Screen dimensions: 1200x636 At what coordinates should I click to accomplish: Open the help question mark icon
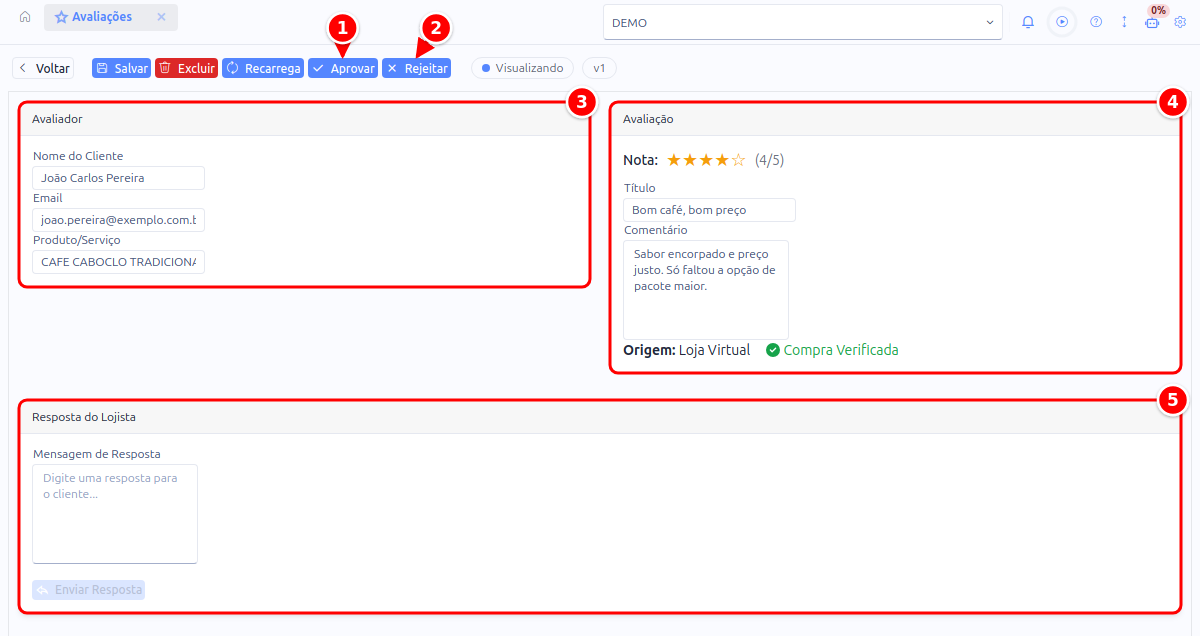pyautogui.click(x=1096, y=22)
